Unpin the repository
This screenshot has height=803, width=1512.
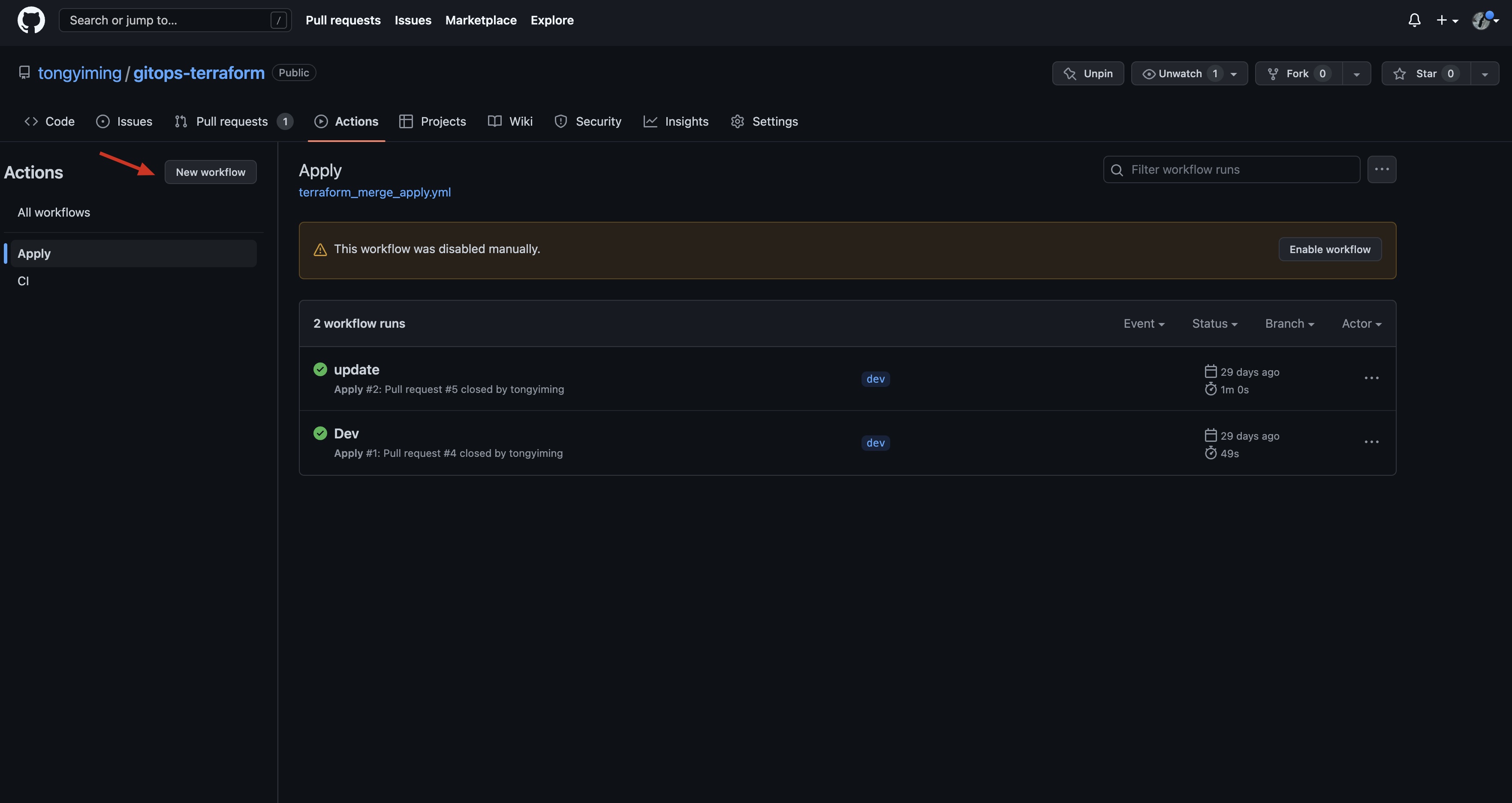click(x=1087, y=73)
